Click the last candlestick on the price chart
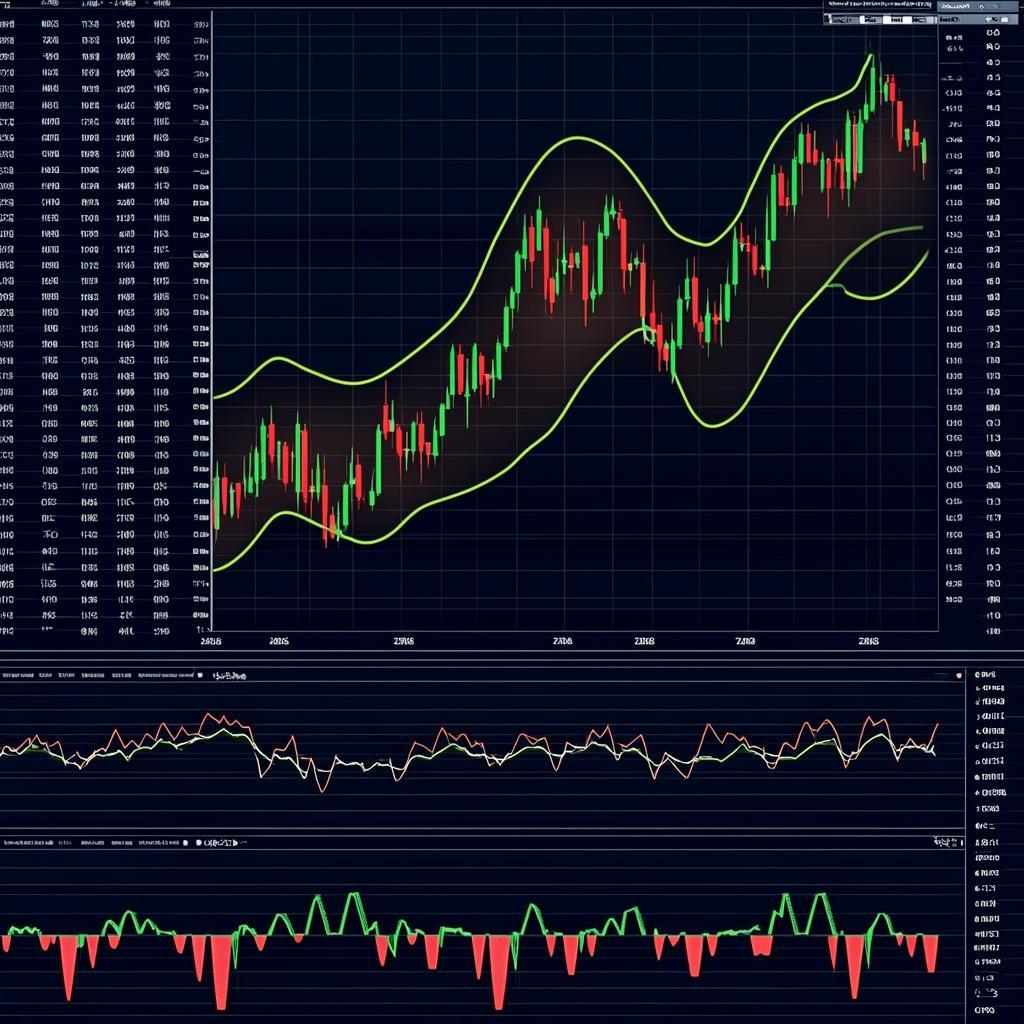The width and height of the screenshot is (1024, 1024). coord(924,153)
